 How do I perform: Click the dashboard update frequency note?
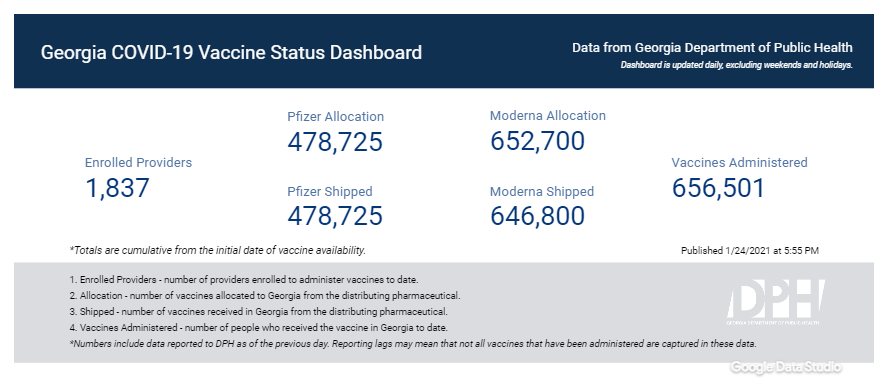(x=737, y=65)
